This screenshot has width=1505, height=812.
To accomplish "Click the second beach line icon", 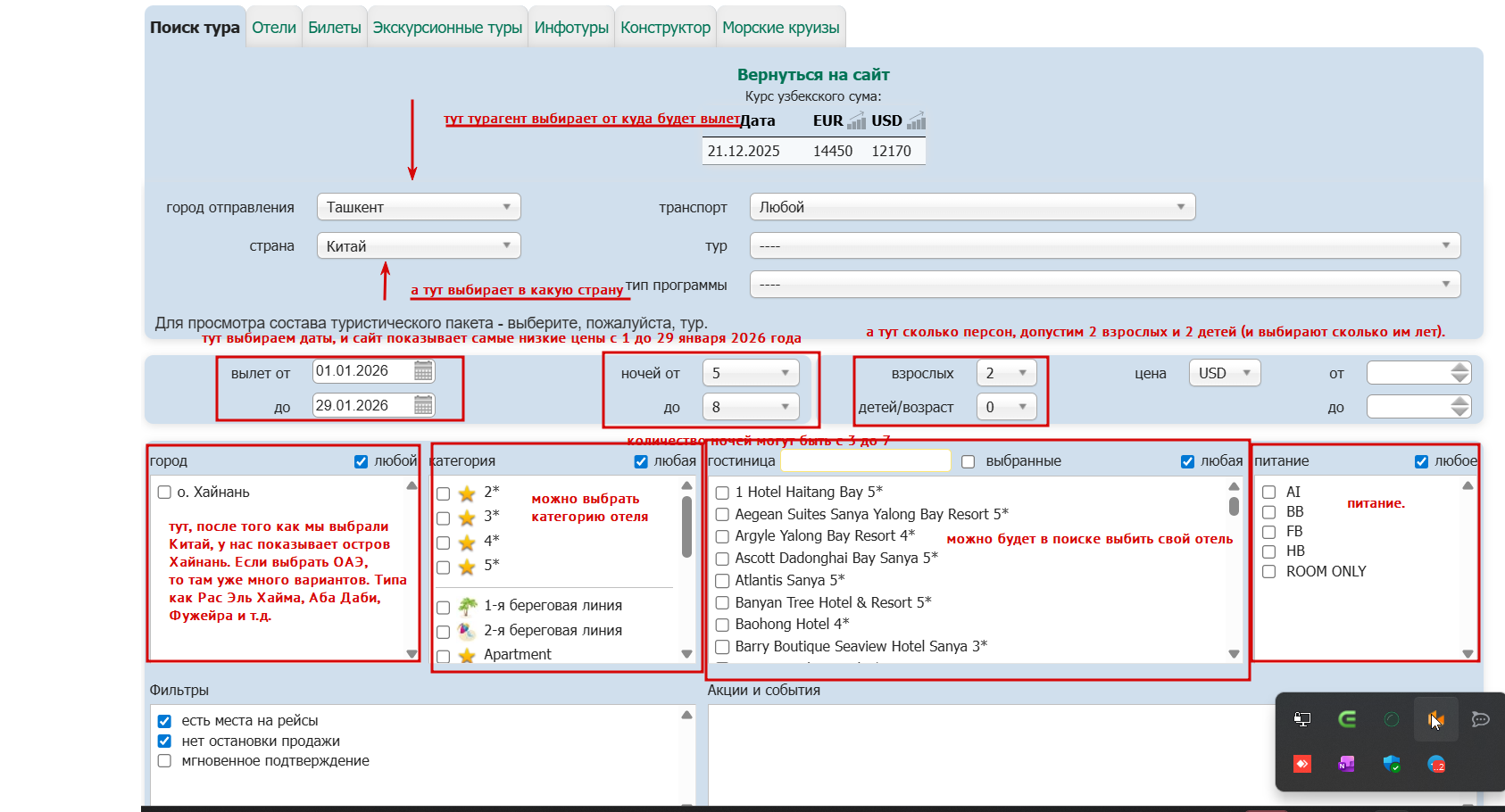I will click(467, 631).
